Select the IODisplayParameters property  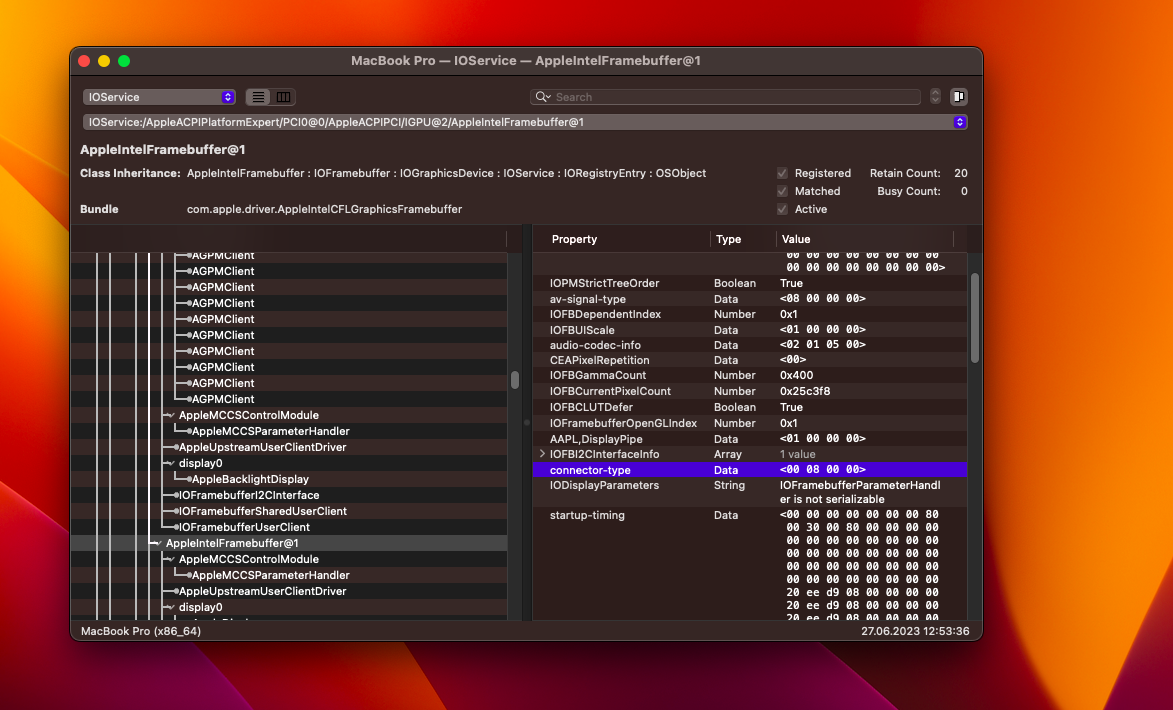[604, 486]
